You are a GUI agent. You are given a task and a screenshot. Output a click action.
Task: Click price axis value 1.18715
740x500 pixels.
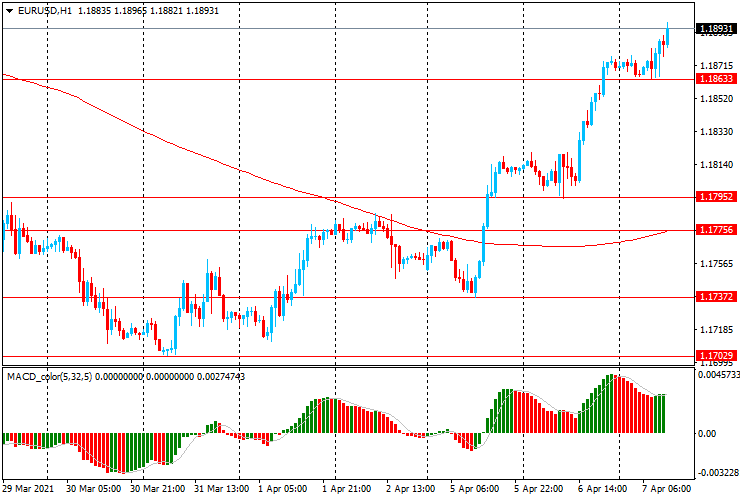click(x=717, y=66)
